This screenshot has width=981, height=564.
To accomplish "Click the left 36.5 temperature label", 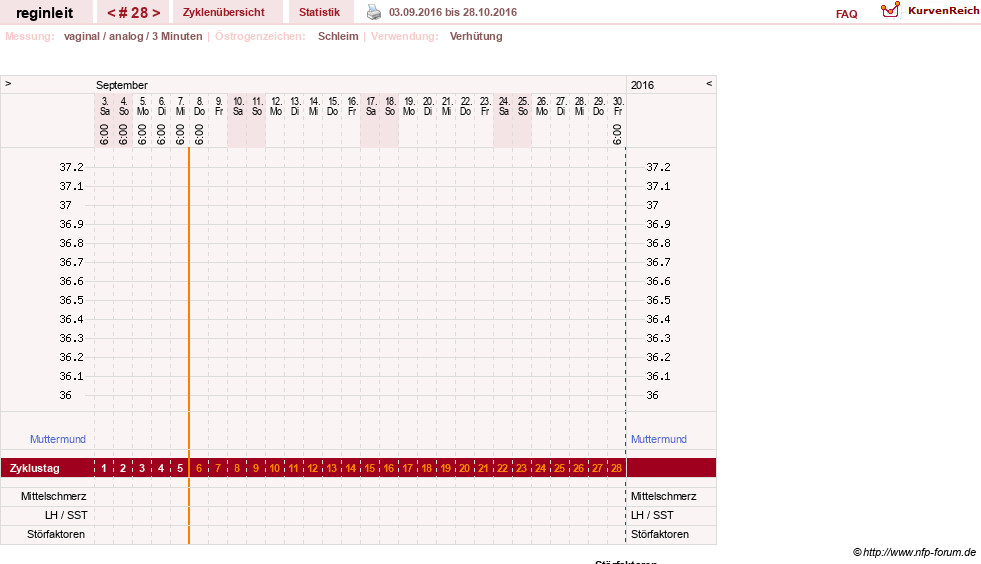I will pyautogui.click(x=71, y=300).
